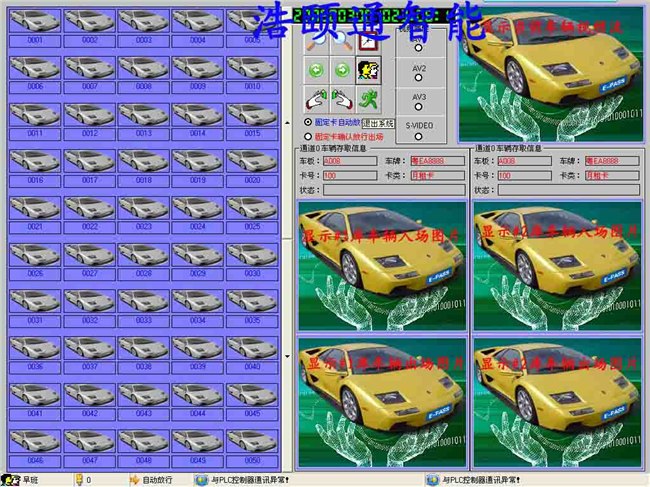Select the 固定卡确认放行出场 radio option
Screen dimensions: 650x487
308,136
